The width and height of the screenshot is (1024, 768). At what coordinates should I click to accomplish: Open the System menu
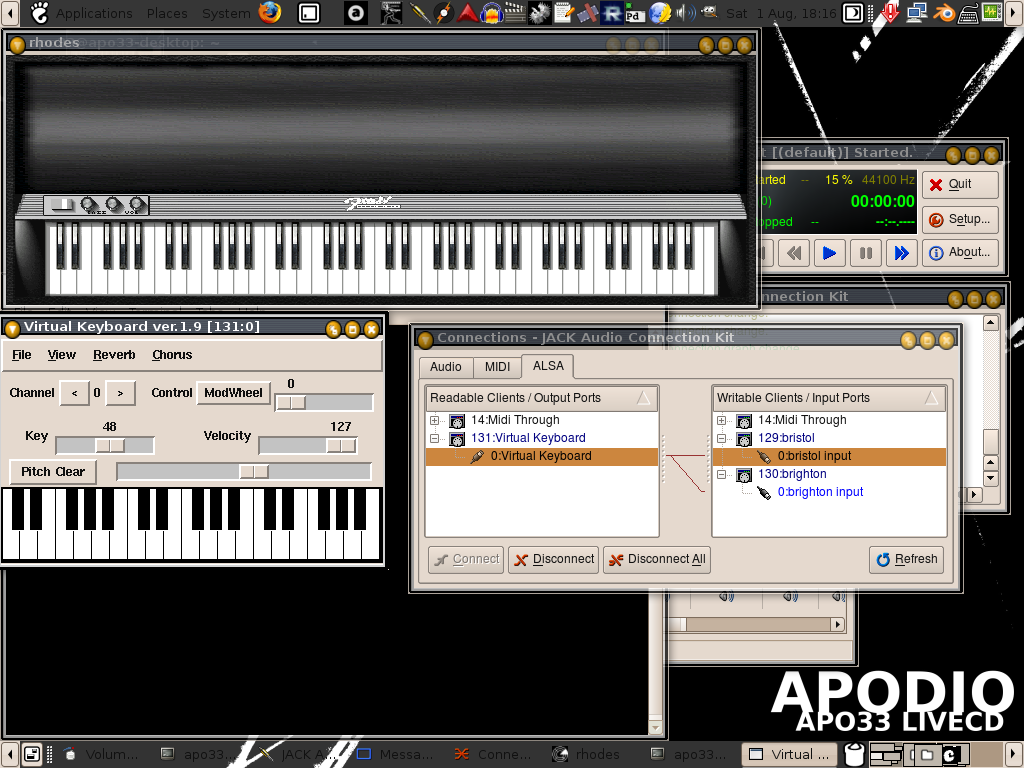click(226, 13)
